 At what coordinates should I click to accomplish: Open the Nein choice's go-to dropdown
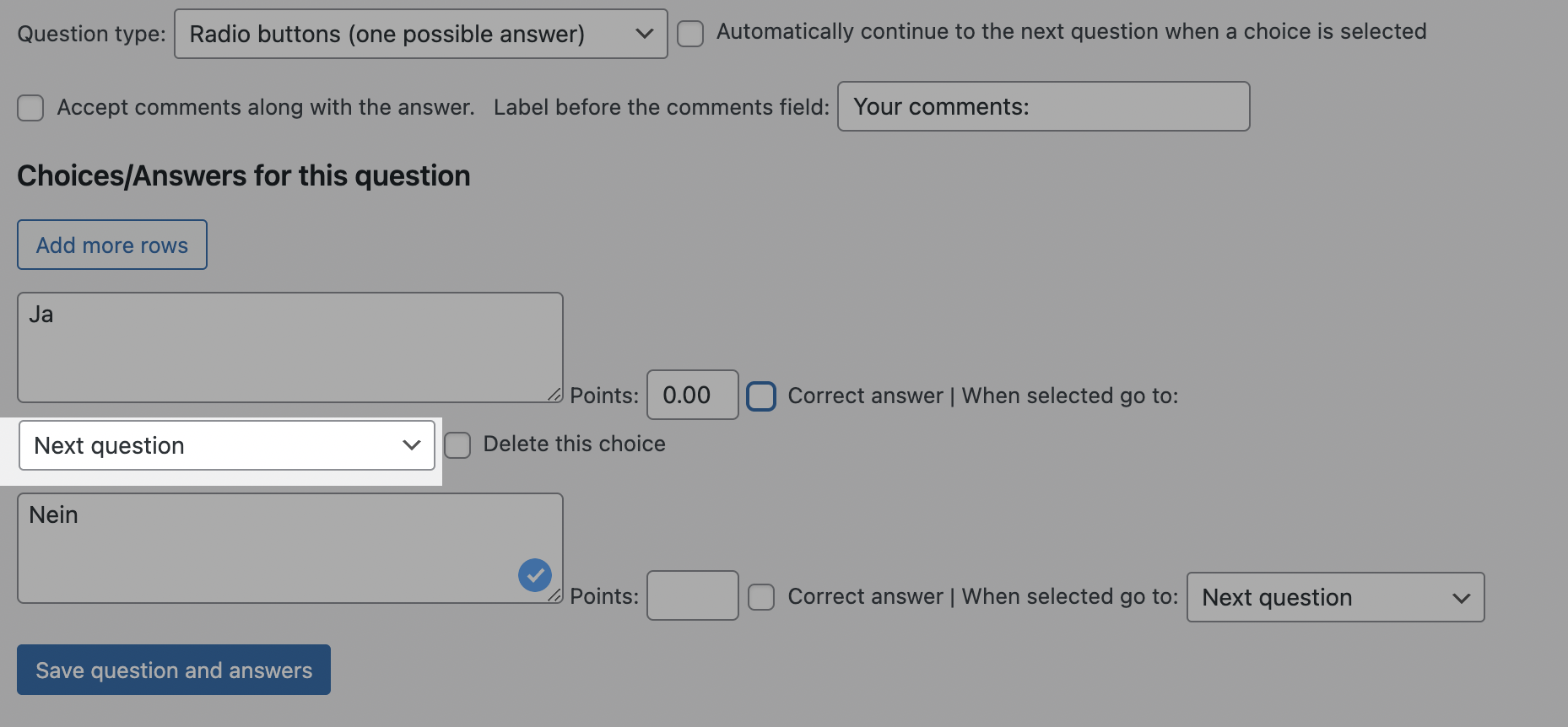point(1334,597)
